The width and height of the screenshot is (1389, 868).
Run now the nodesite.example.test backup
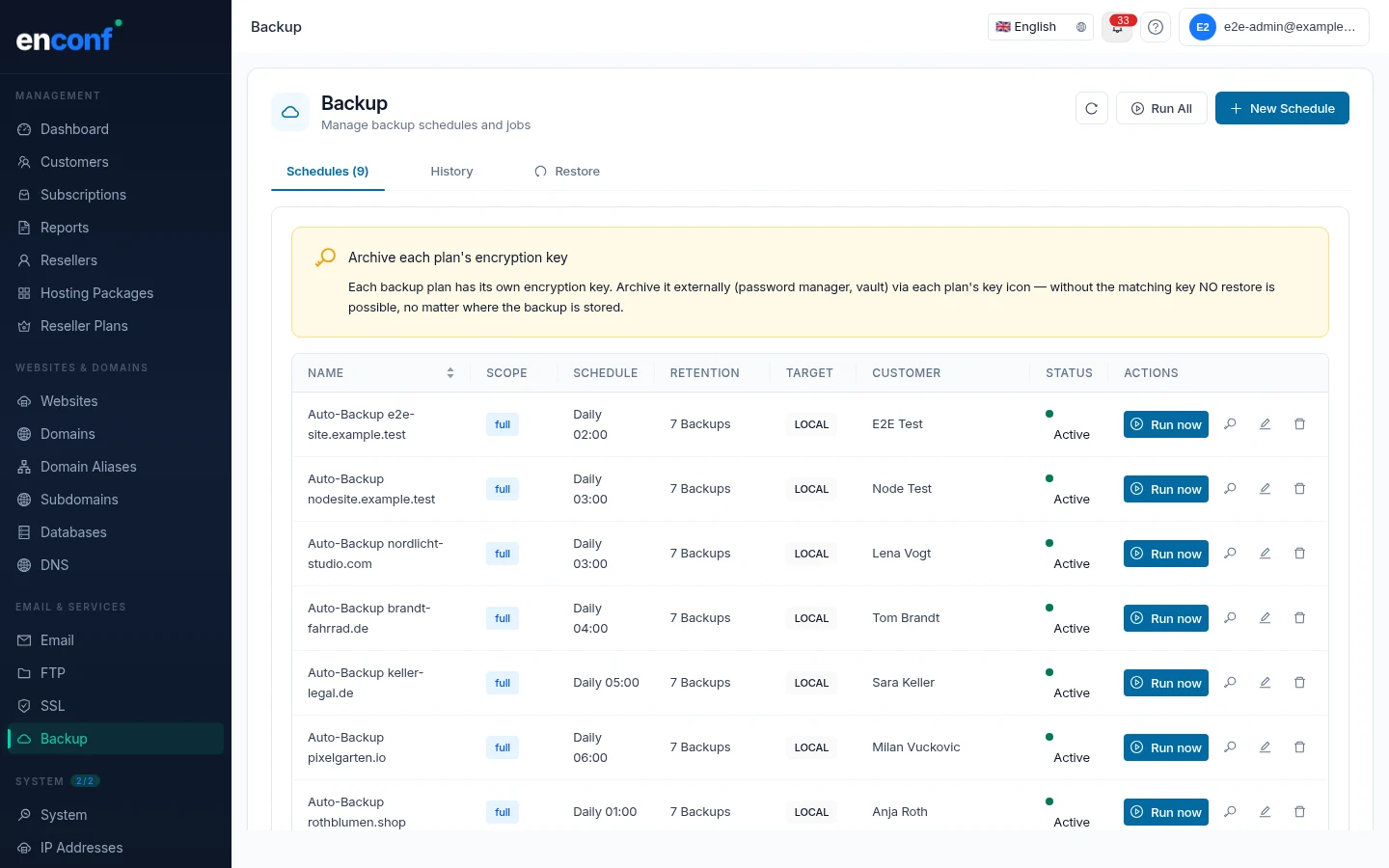tap(1166, 489)
